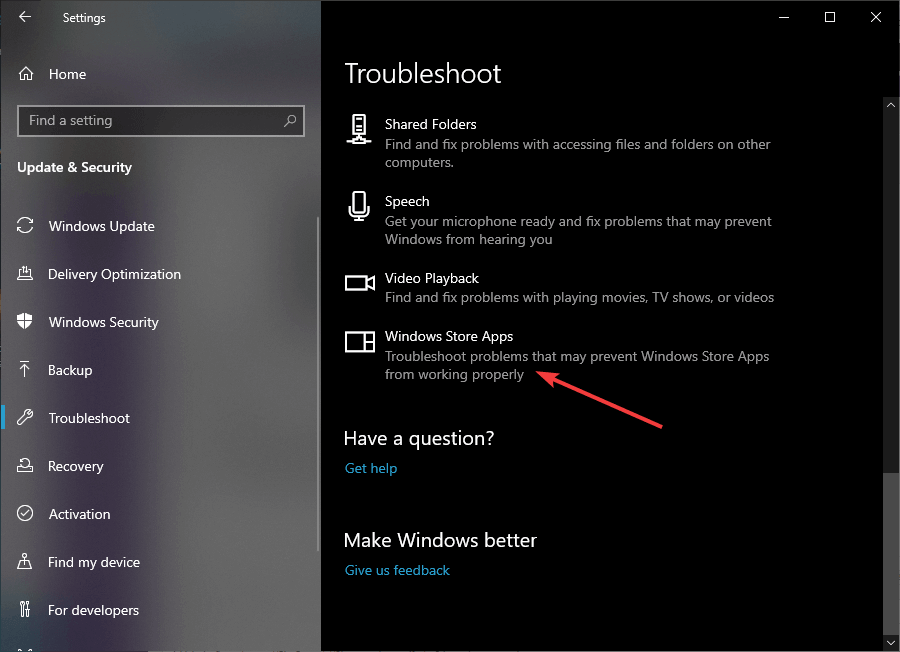
Task: Go to the Activation page
Action: coord(79,514)
